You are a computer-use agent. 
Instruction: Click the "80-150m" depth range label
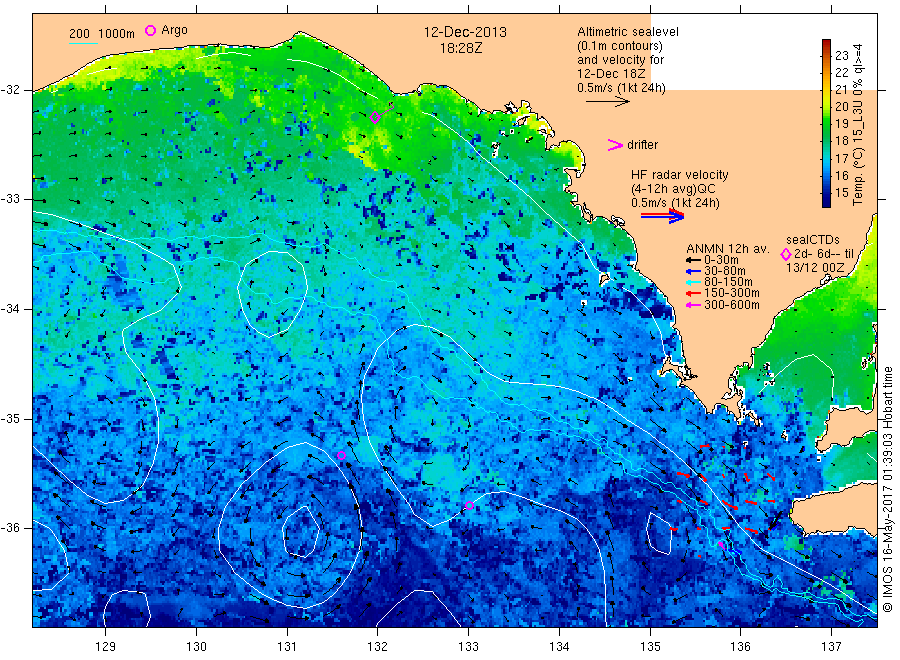pos(728,282)
